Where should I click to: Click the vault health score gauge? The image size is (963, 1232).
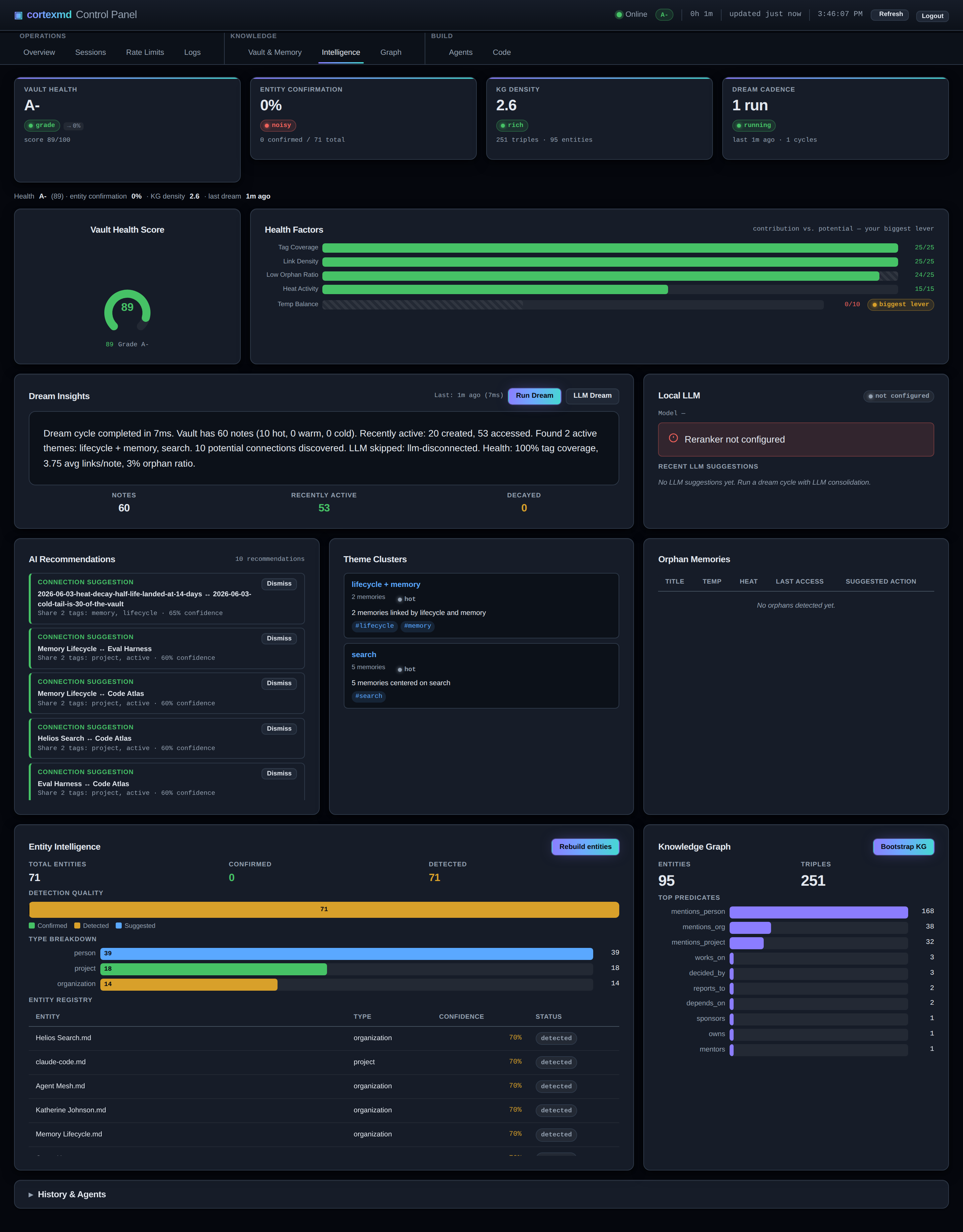pos(128,310)
